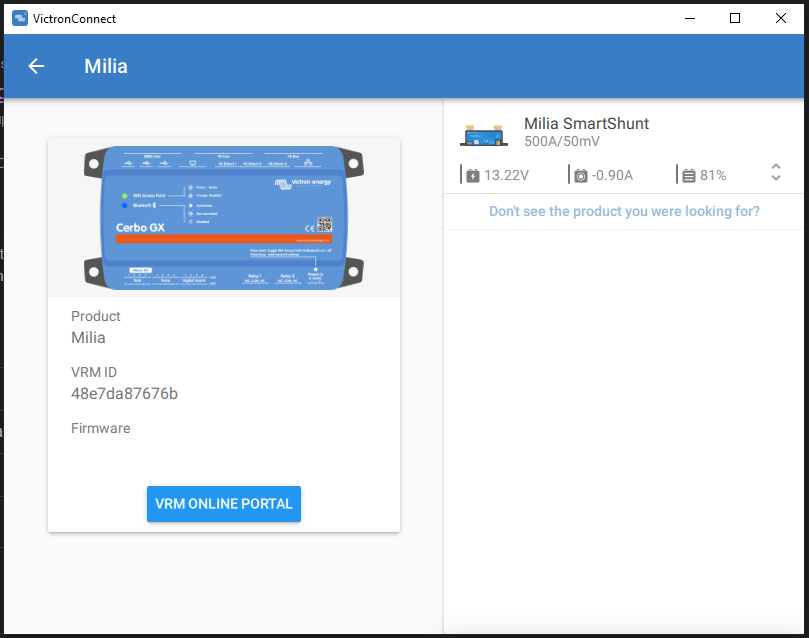Open the Milia SmartShunt device icon

click(x=484, y=135)
